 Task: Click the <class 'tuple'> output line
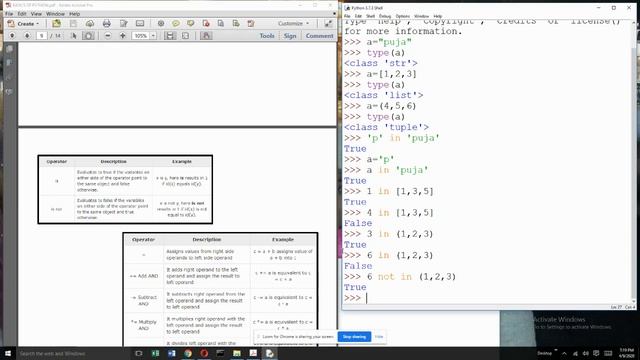[386, 127]
